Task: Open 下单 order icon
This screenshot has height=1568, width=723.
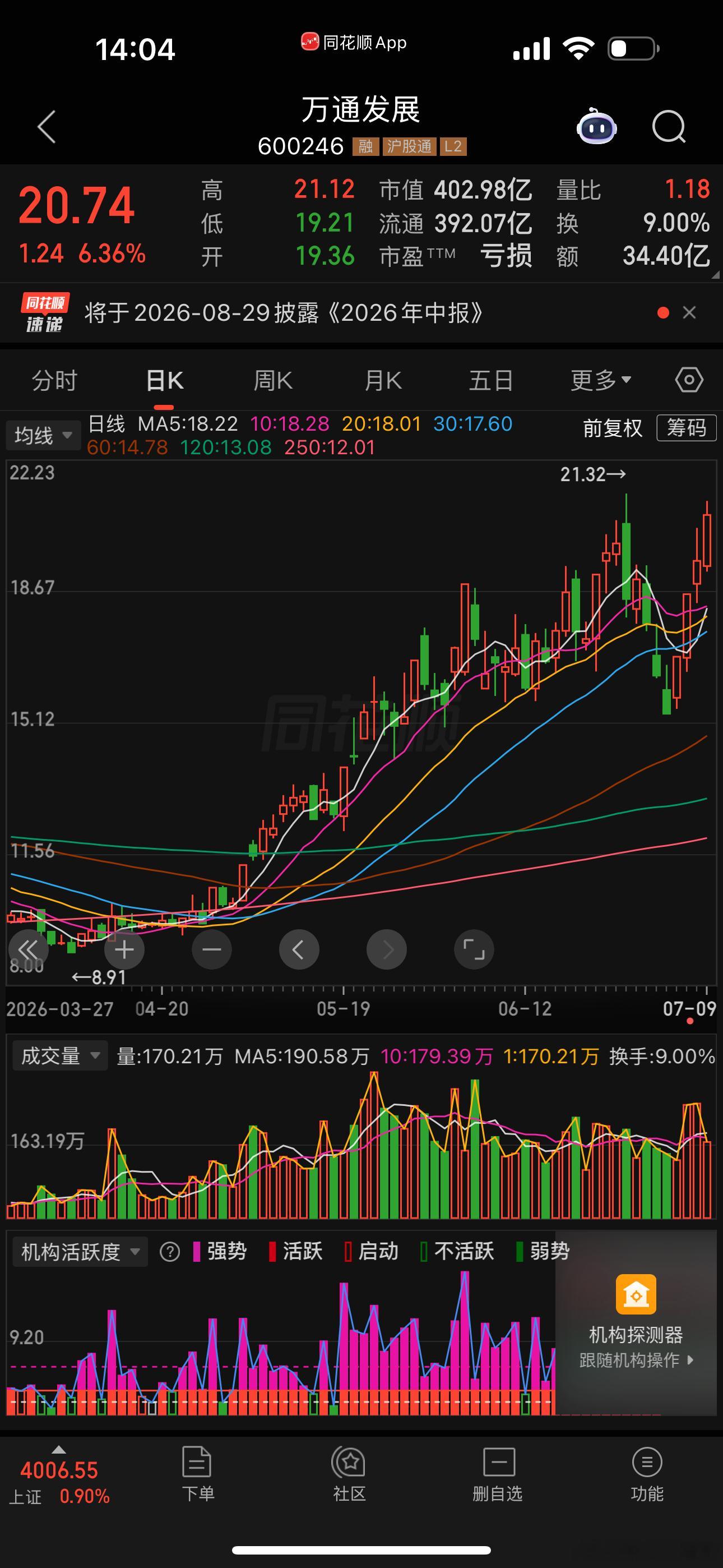Action: pyautogui.click(x=197, y=1462)
